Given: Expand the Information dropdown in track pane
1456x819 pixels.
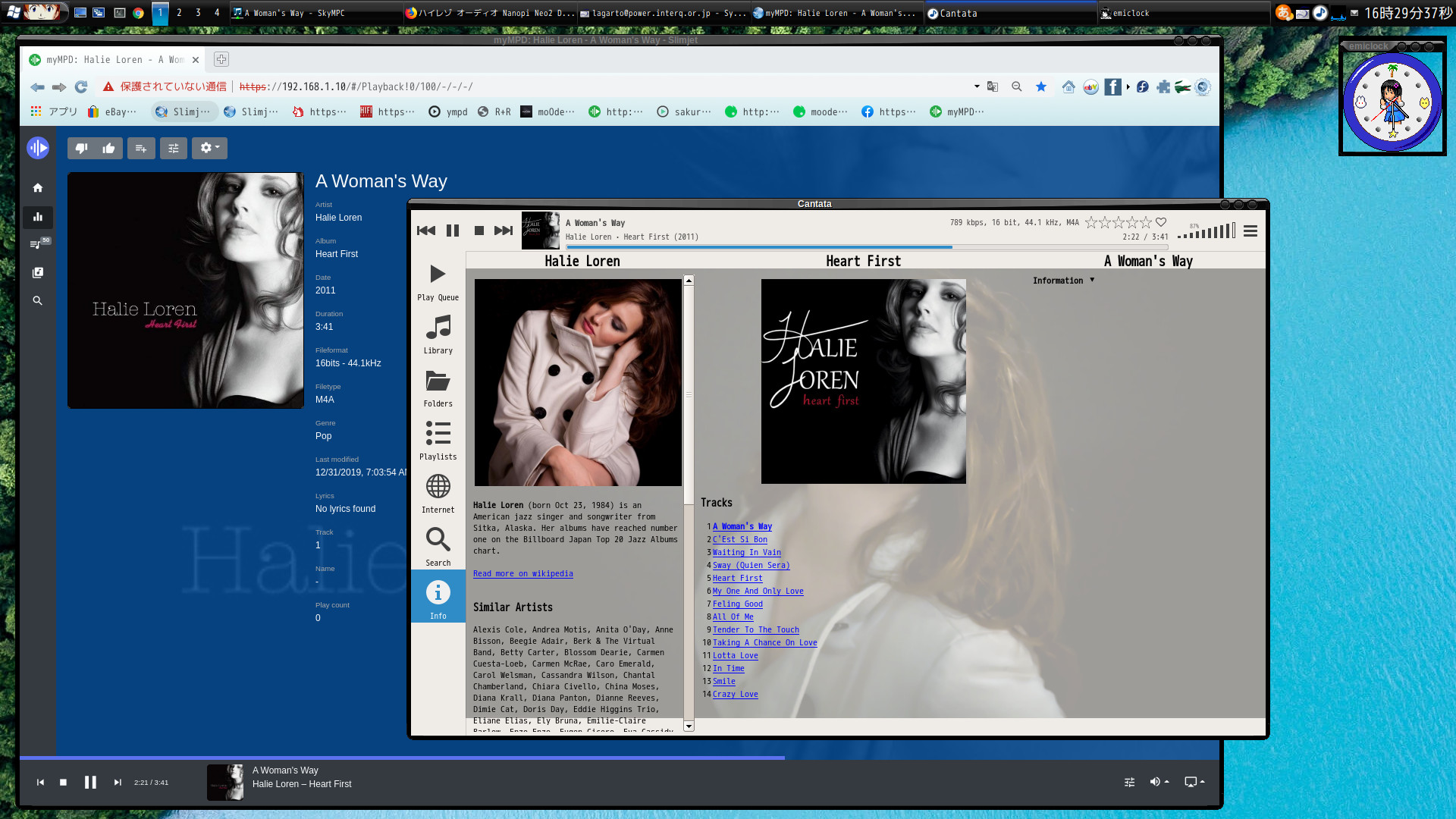Looking at the screenshot, I should (1063, 281).
